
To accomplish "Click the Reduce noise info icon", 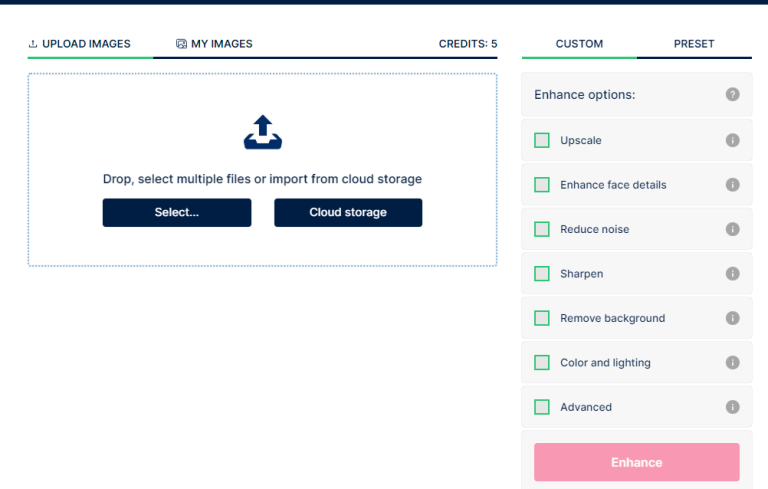I will [732, 229].
